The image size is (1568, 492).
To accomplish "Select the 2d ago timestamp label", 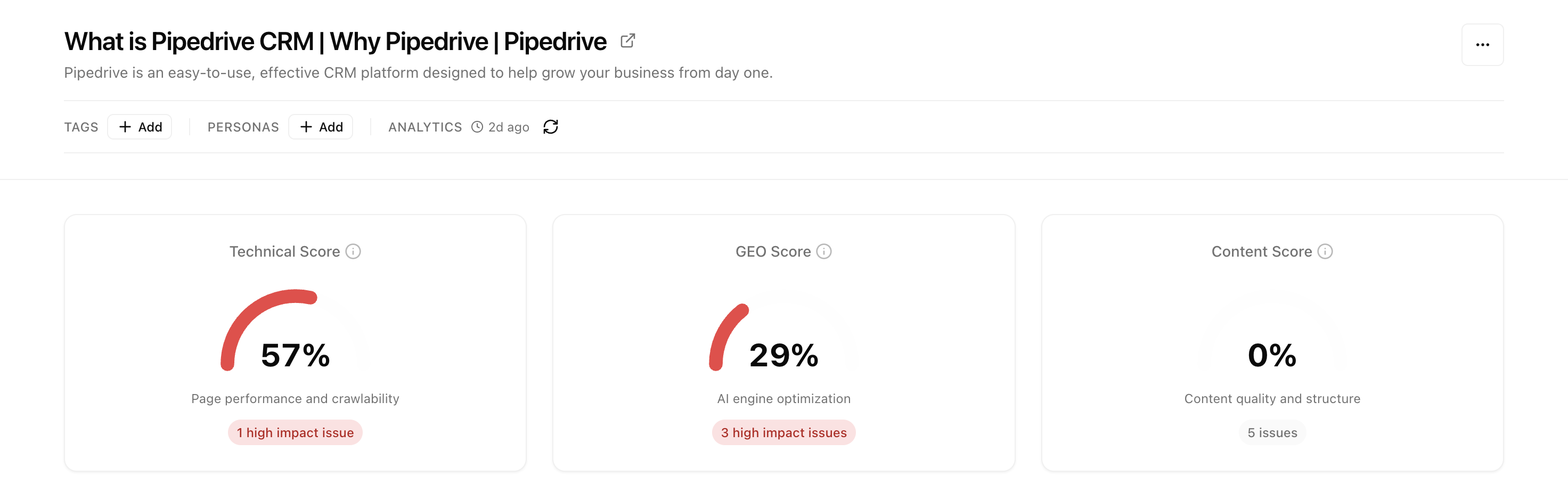I will (508, 127).
